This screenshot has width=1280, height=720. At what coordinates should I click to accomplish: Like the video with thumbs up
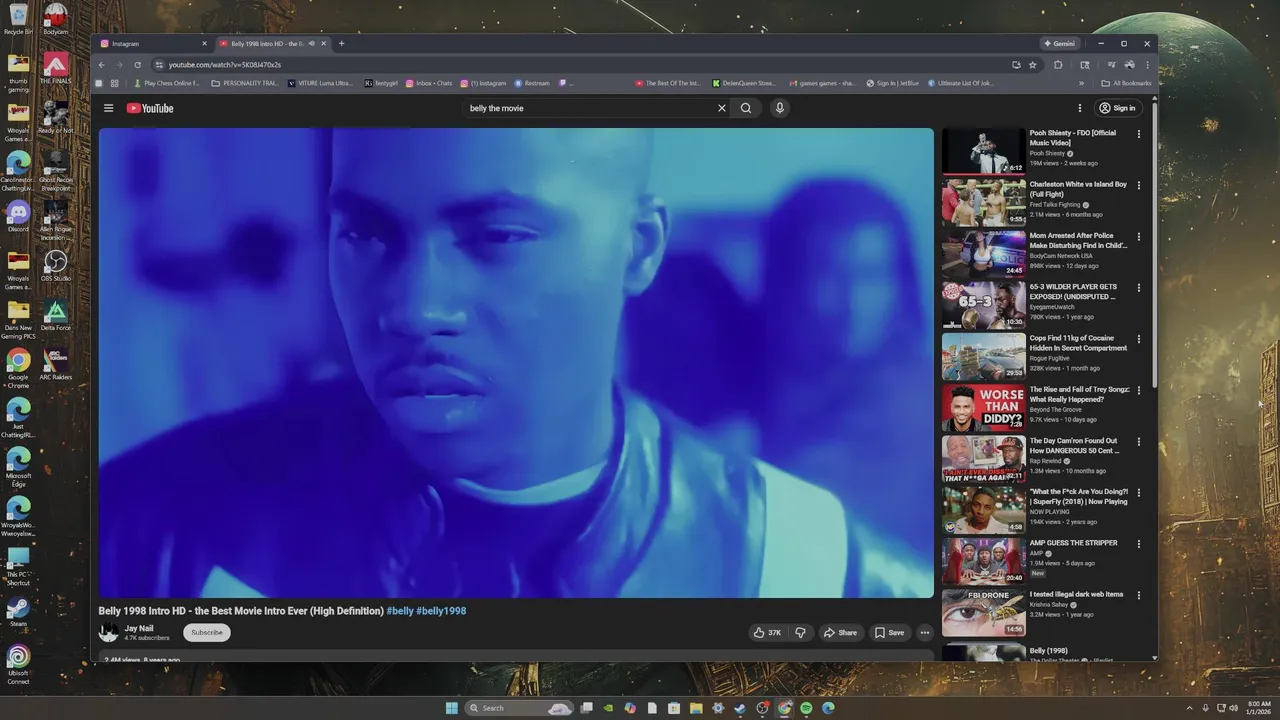[x=768, y=633]
